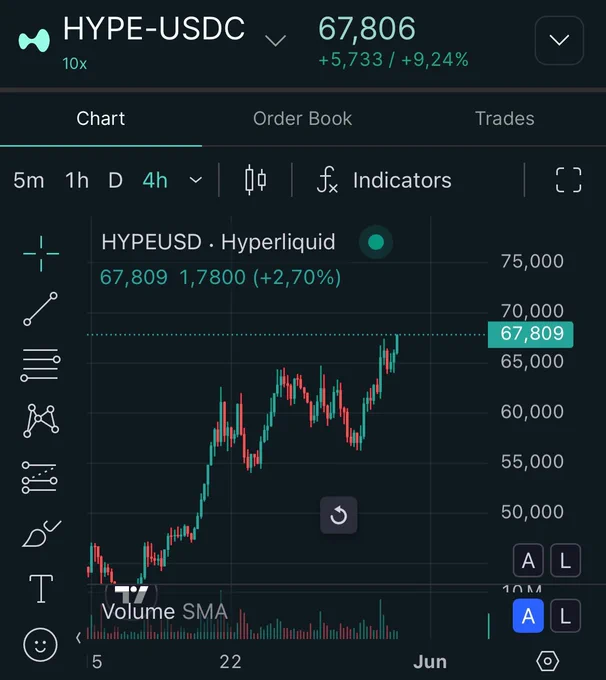Select the text annotation tool
This screenshot has height=680, width=606.
[x=41, y=589]
